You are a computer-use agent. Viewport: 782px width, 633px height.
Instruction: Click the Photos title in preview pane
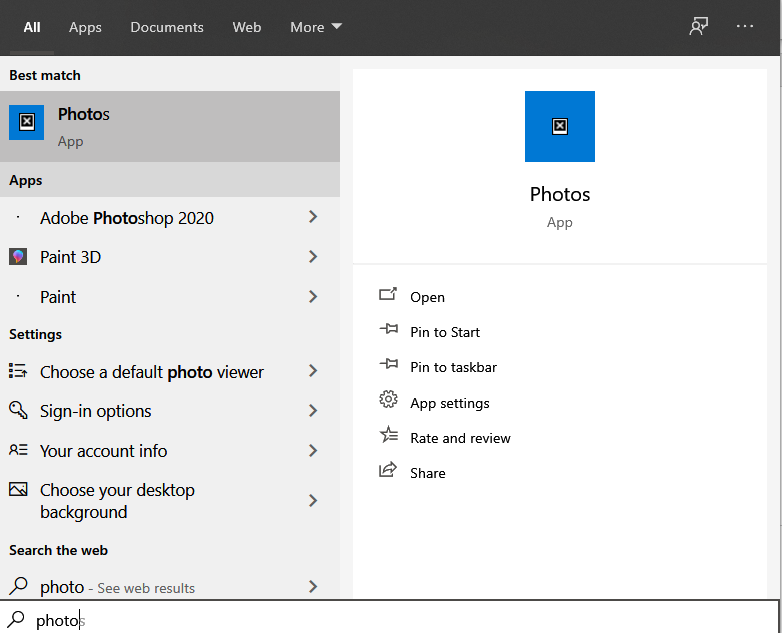[x=560, y=194]
